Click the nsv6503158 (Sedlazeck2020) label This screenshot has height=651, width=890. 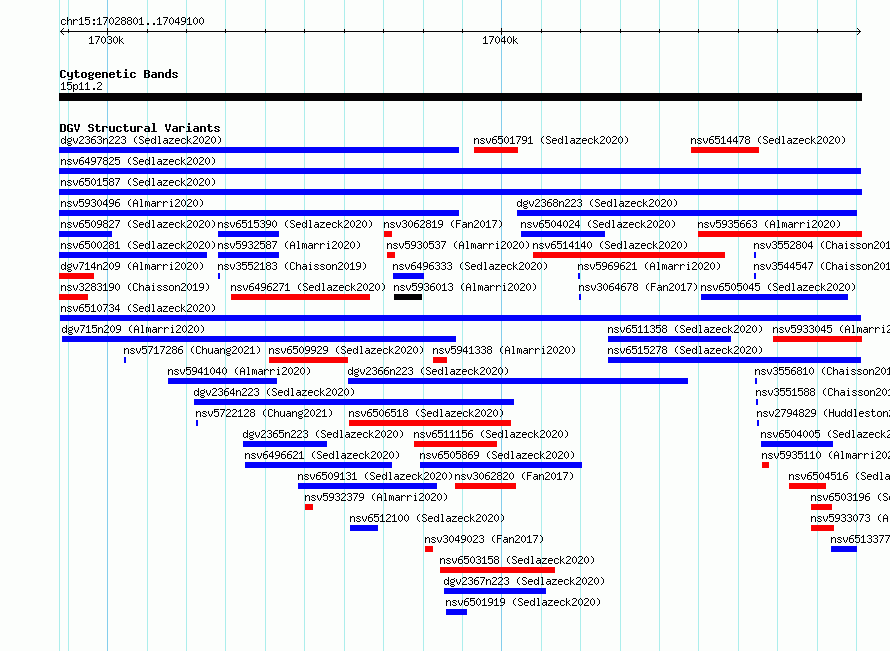(517, 560)
